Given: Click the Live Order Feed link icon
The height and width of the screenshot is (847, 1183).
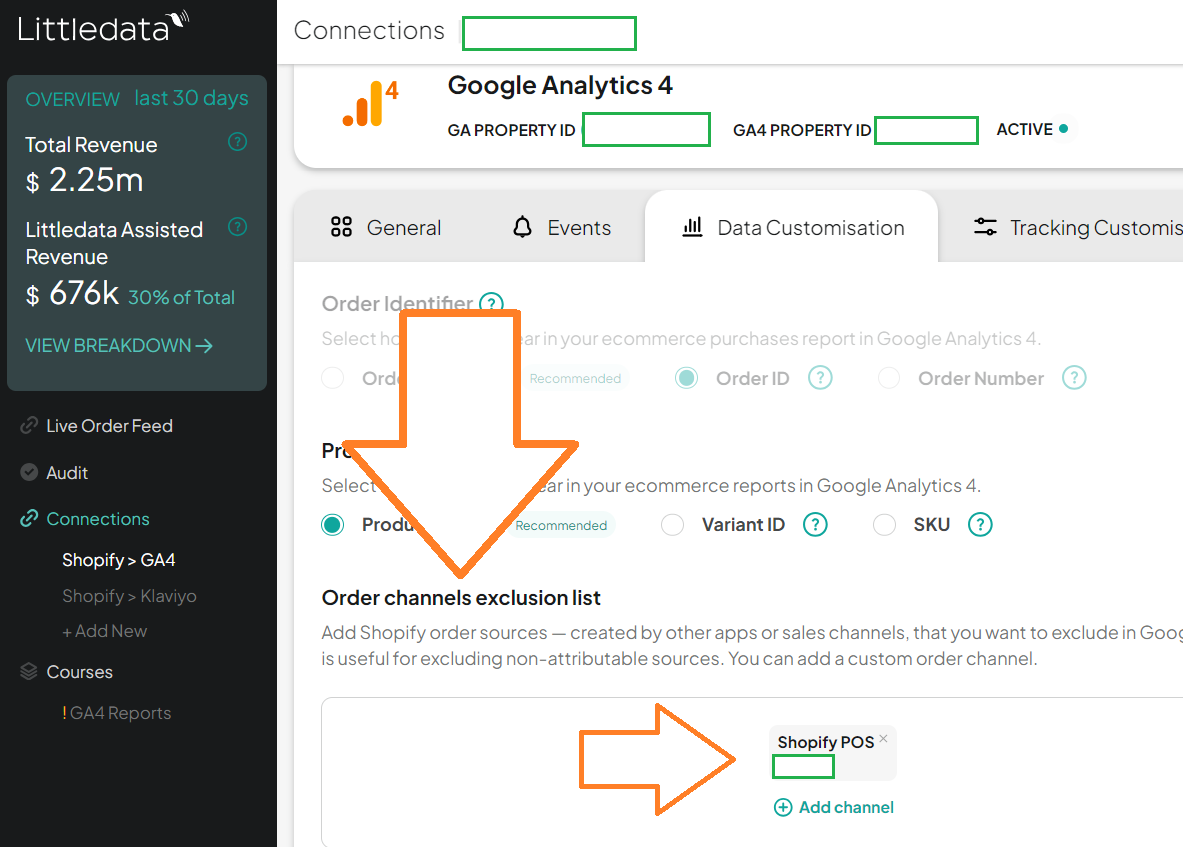Looking at the screenshot, I should [29, 425].
